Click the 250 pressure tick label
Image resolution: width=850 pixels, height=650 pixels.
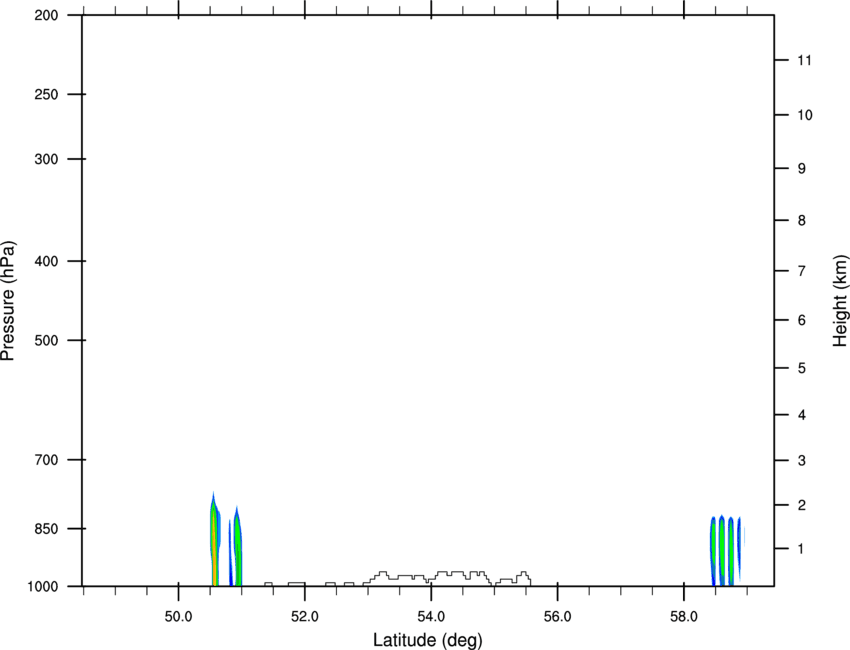pos(46,94)
